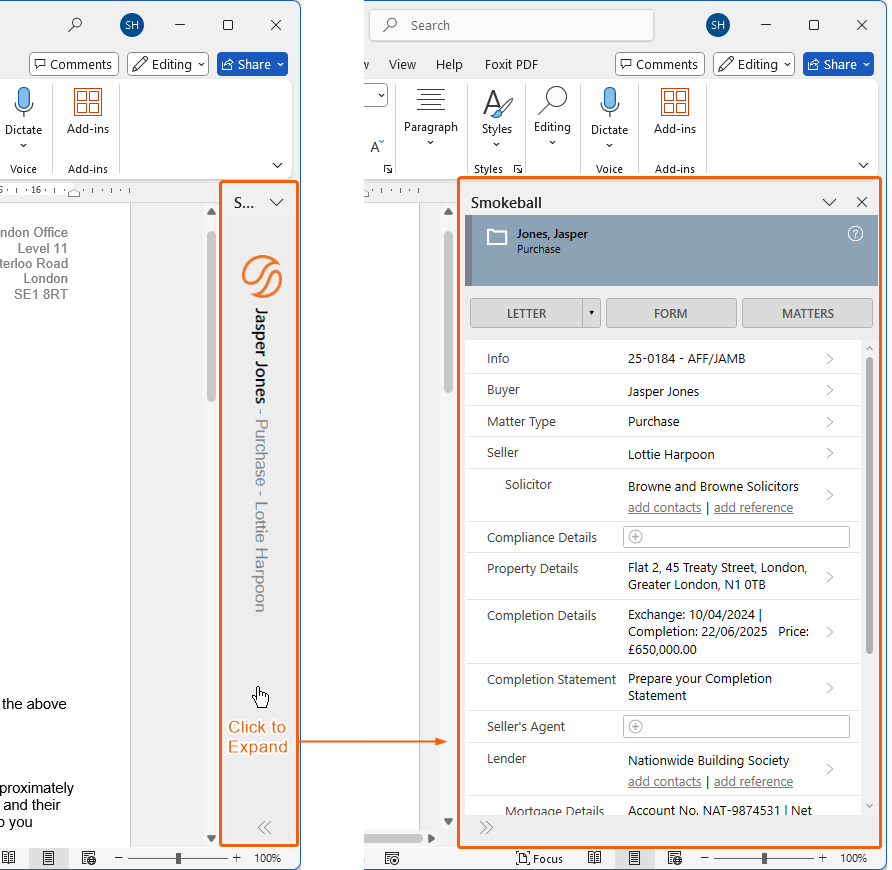This screenshot has width=892, height=870.
Task: Open the Styles gallery
Action: 497,117
